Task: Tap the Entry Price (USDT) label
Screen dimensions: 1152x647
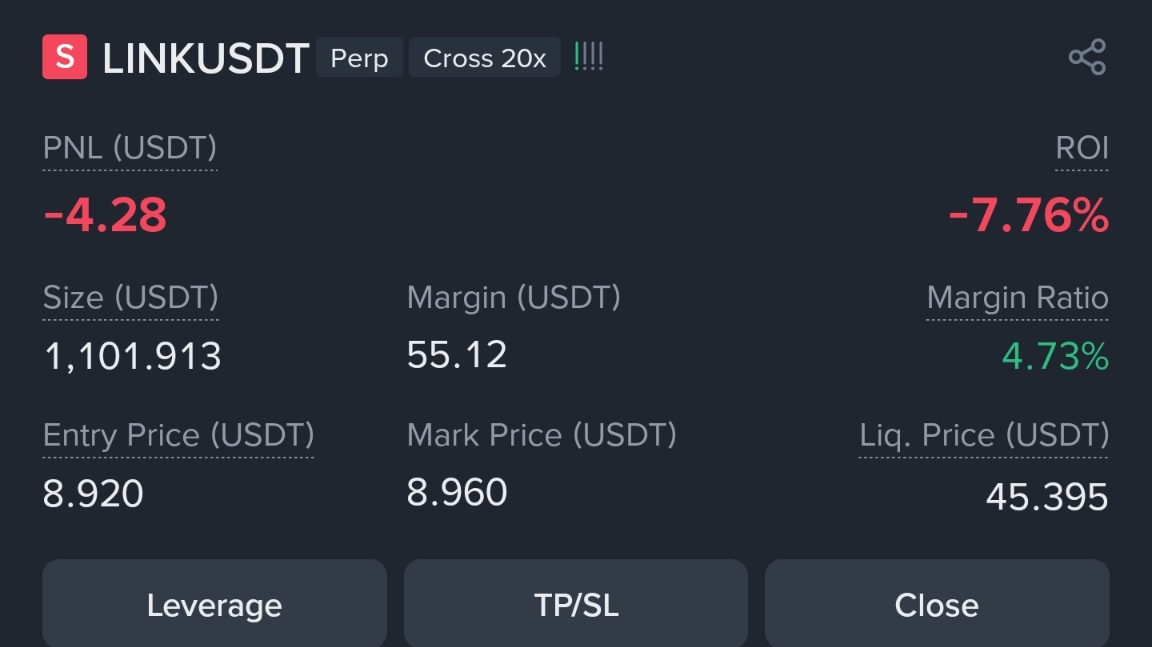Action: pos(179,435)
